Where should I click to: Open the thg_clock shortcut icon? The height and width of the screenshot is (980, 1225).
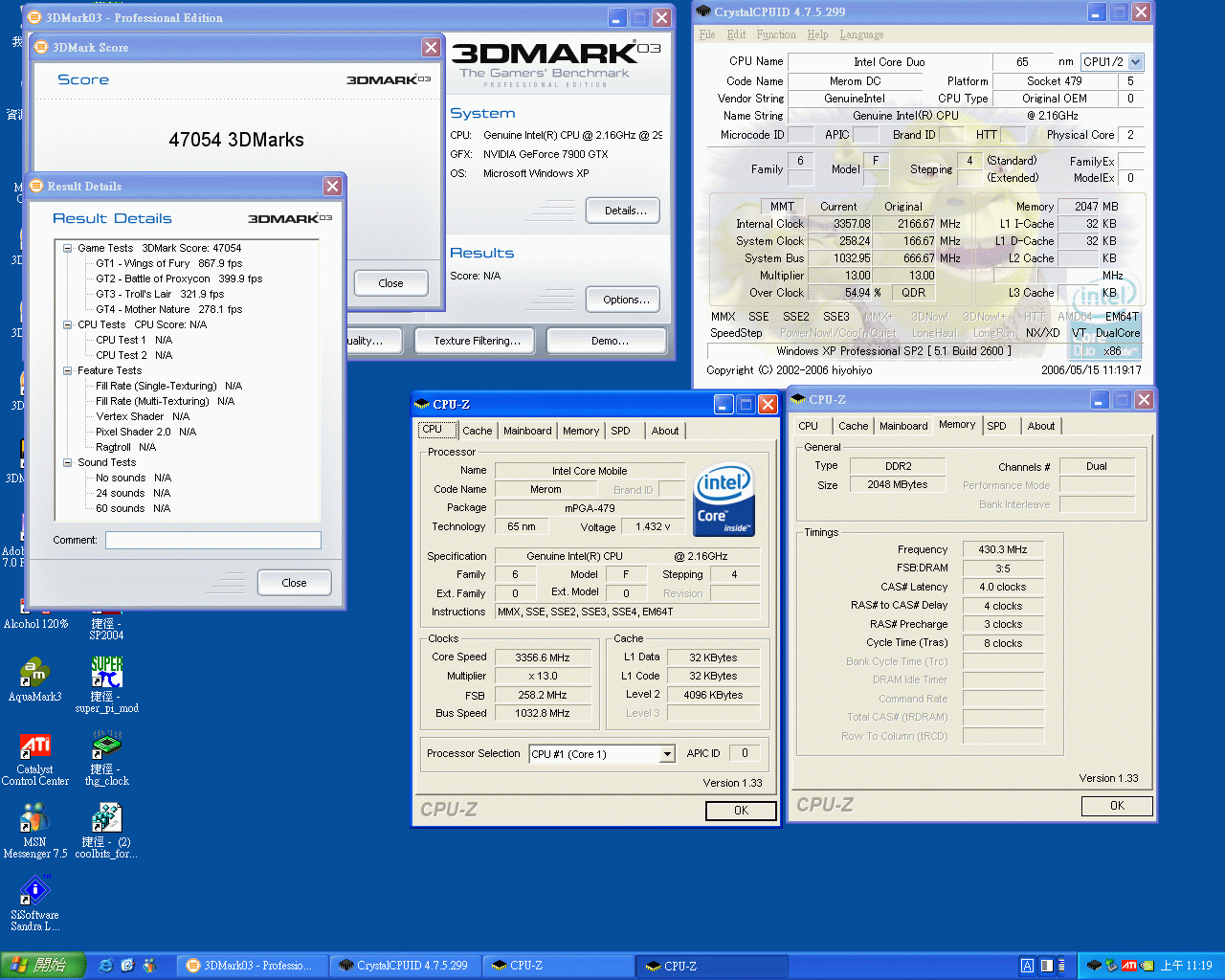106,746
